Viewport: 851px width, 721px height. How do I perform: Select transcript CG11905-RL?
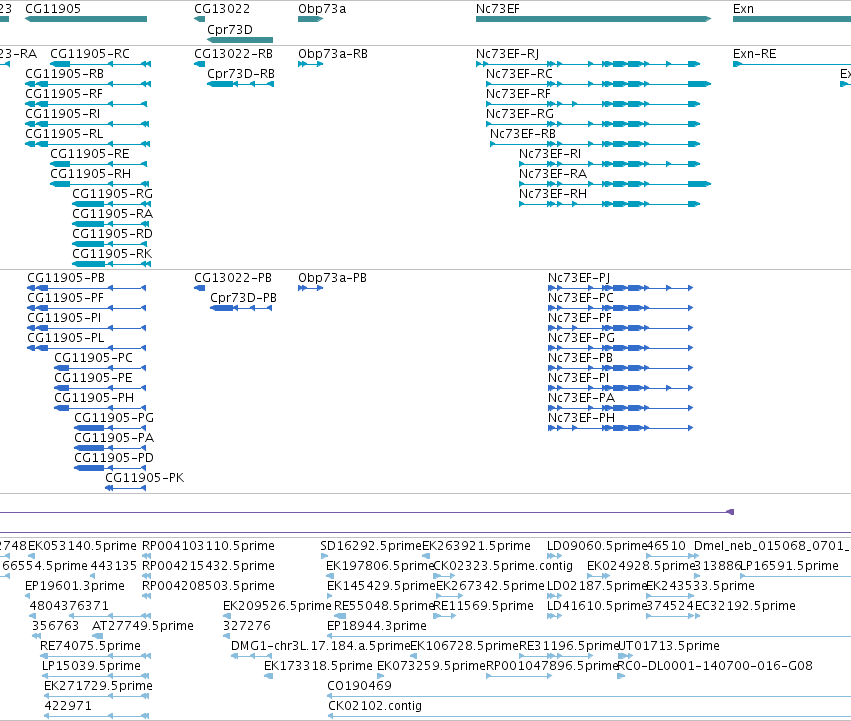[x=63, y=134]
